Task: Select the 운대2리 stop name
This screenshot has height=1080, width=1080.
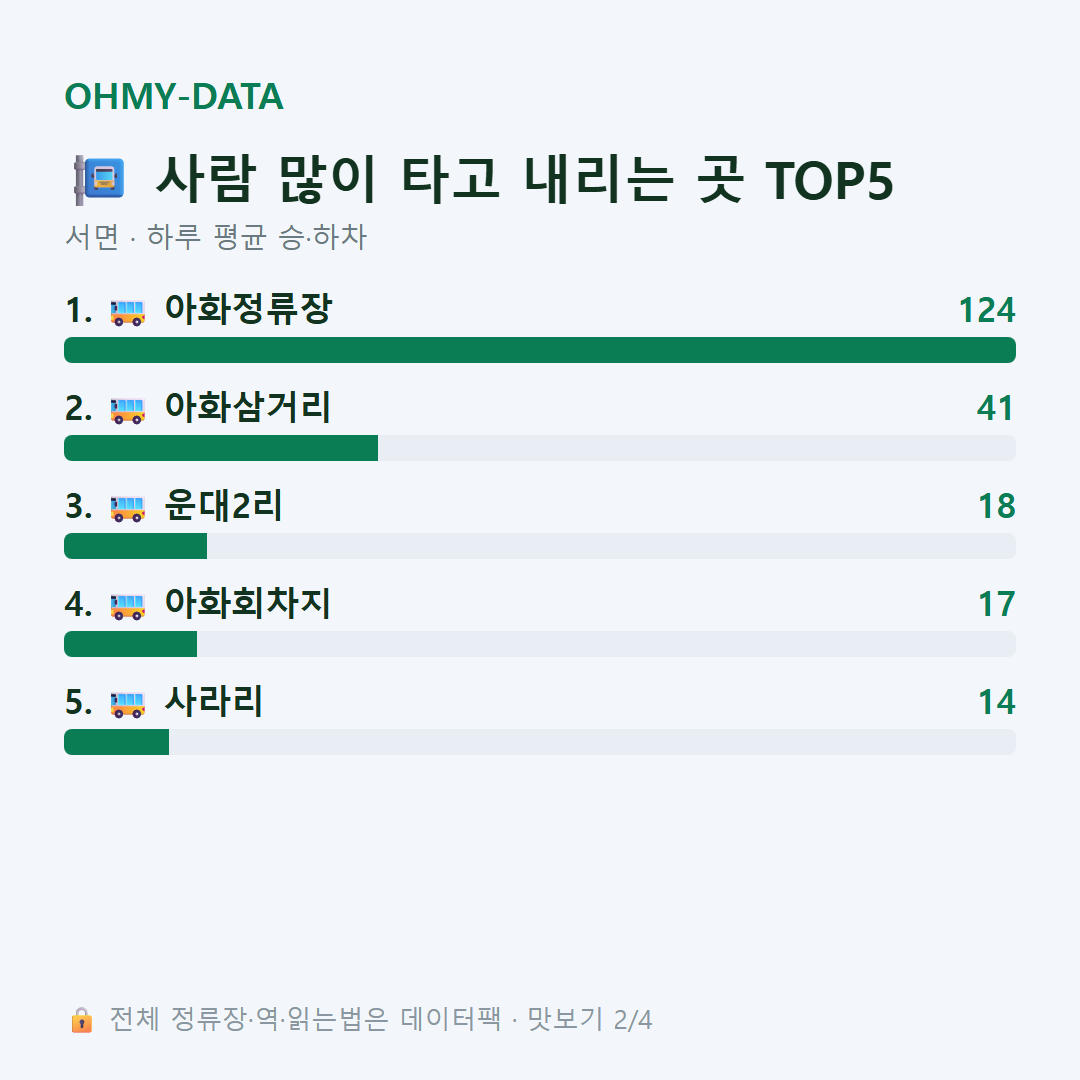Action: coord(223,505)
